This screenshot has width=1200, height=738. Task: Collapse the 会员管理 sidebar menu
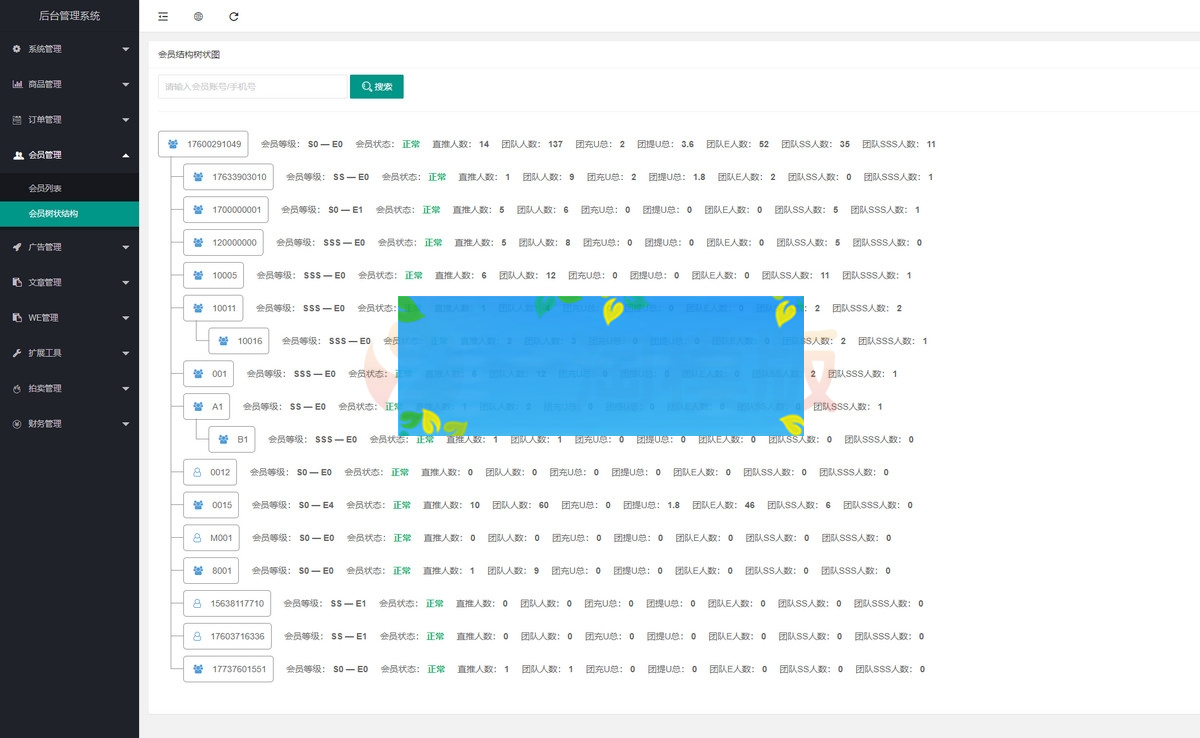[x=69, y=155]
